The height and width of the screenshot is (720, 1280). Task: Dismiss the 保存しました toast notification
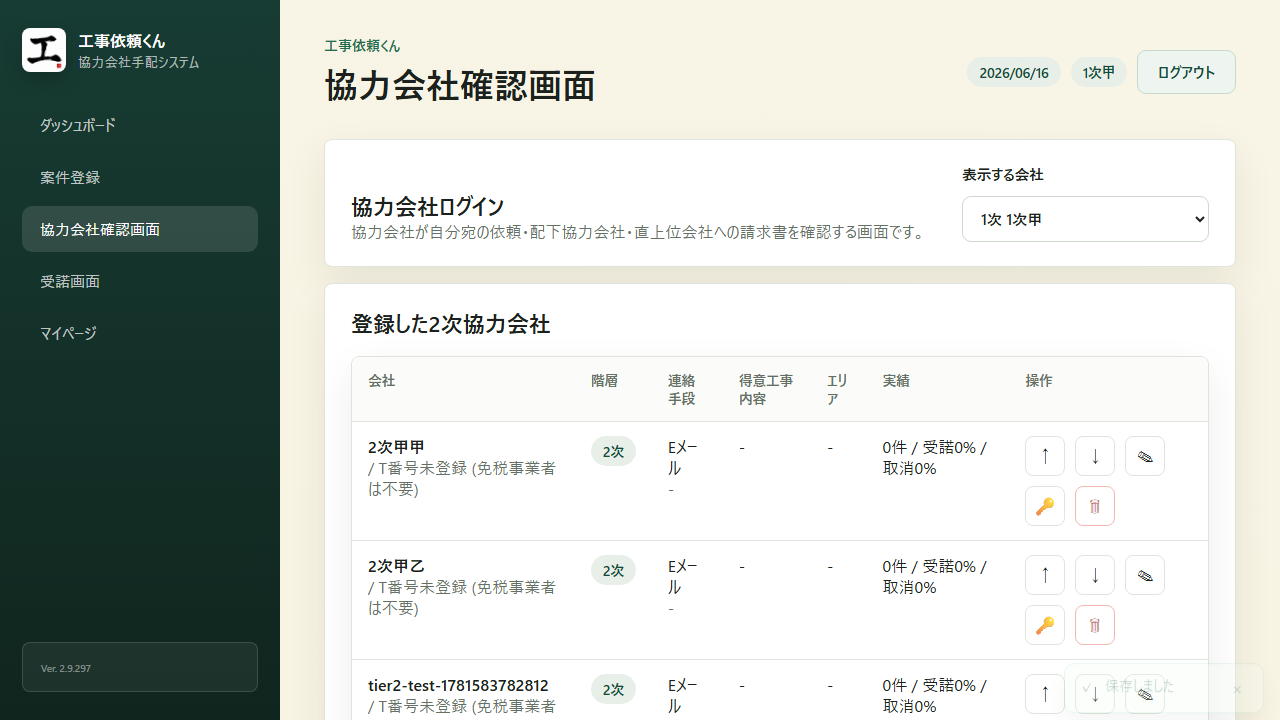[x=1237, y=689]
